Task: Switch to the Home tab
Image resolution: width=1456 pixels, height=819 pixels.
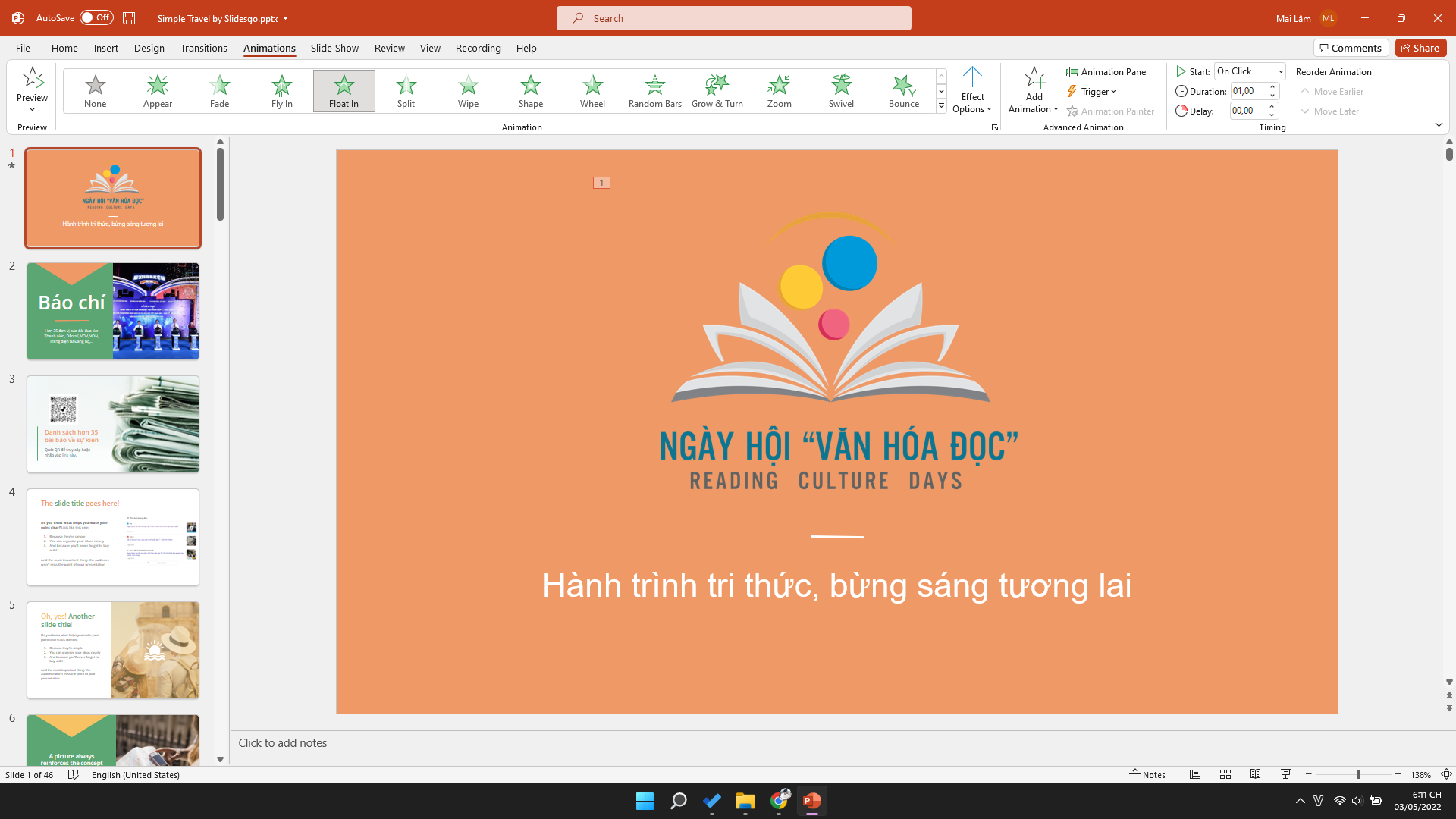Action: [x=64, y=48]
